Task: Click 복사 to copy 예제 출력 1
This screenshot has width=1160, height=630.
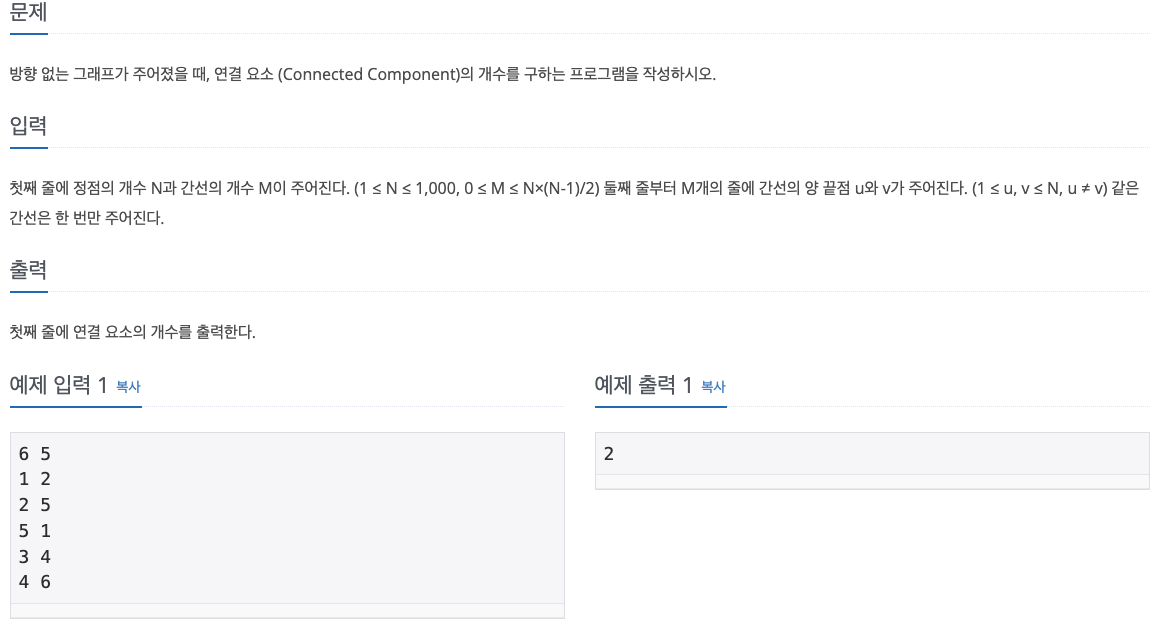Action: 713,387
